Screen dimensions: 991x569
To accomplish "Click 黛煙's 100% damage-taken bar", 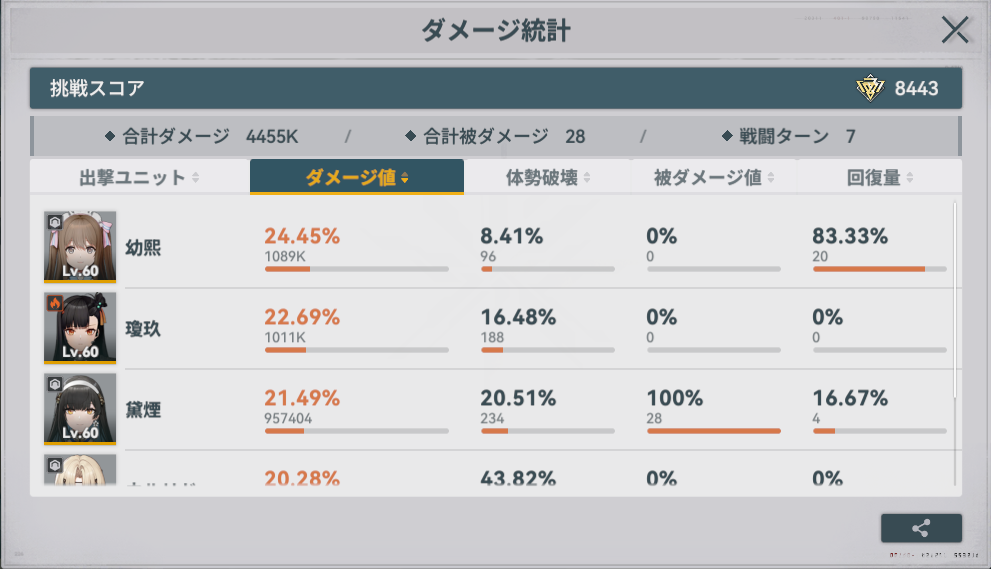I will 713,431.
